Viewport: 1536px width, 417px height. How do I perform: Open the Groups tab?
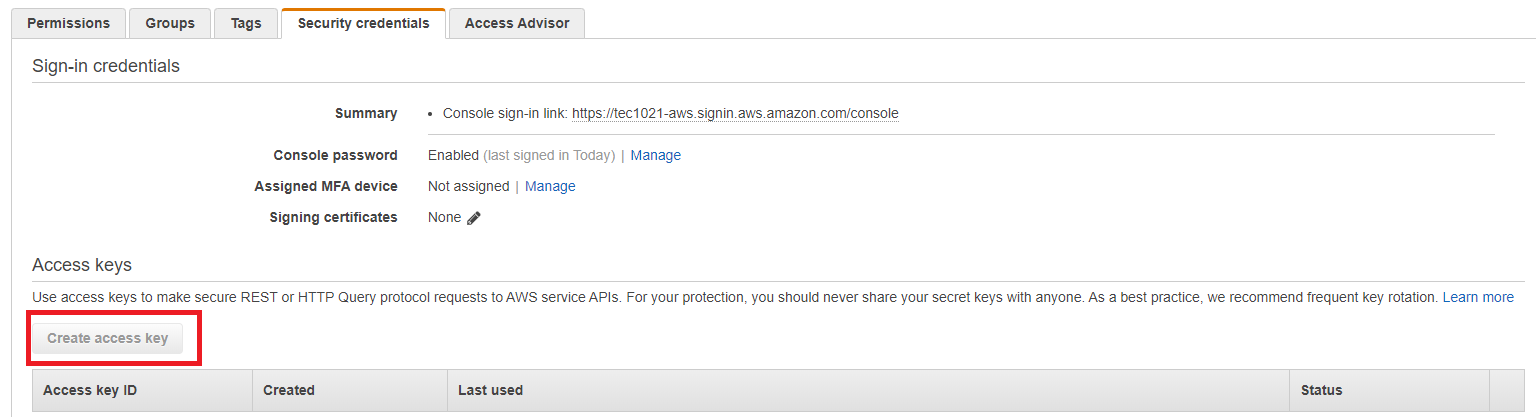pos(170,23)
